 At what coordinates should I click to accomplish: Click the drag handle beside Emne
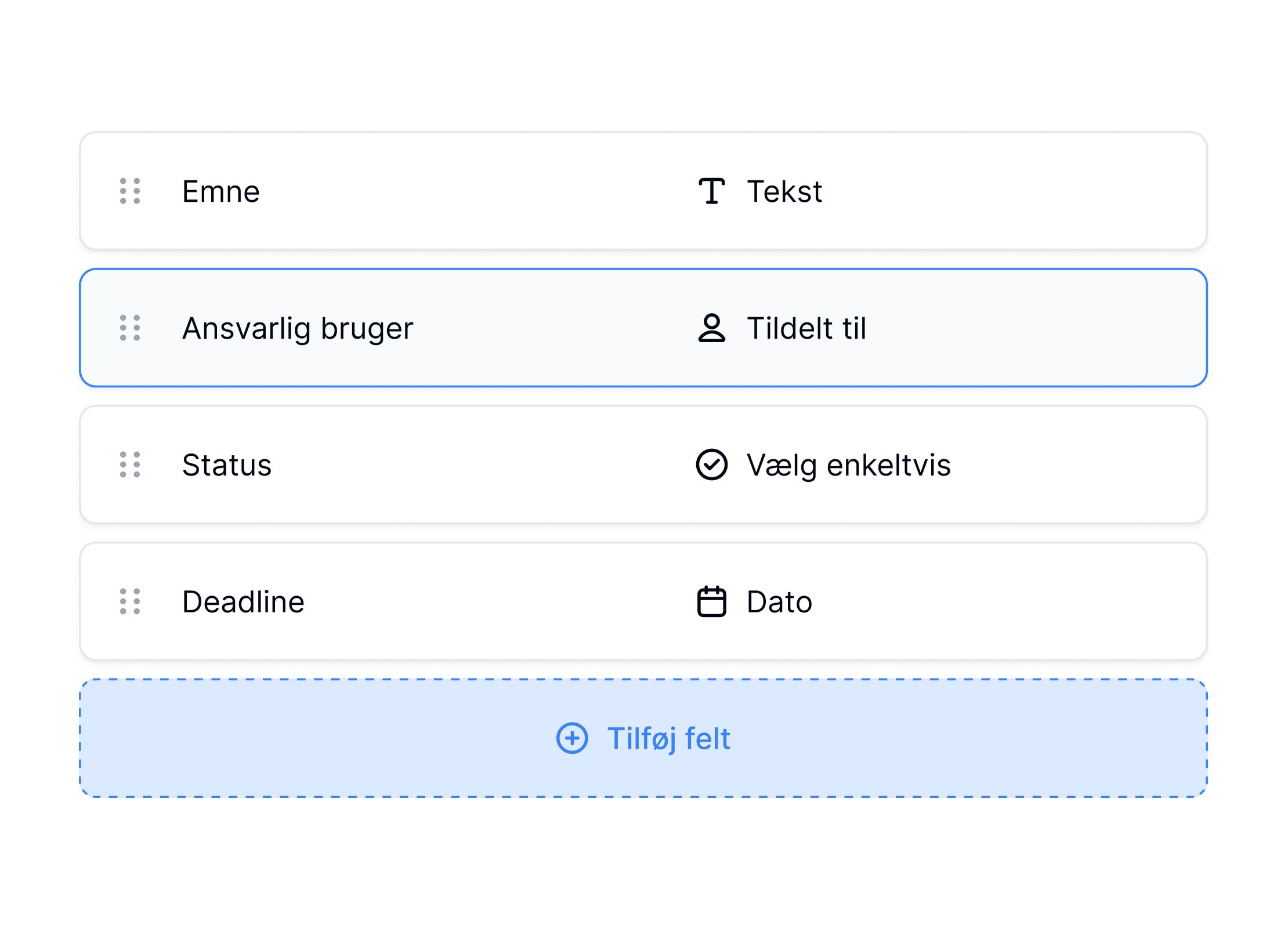130,191
